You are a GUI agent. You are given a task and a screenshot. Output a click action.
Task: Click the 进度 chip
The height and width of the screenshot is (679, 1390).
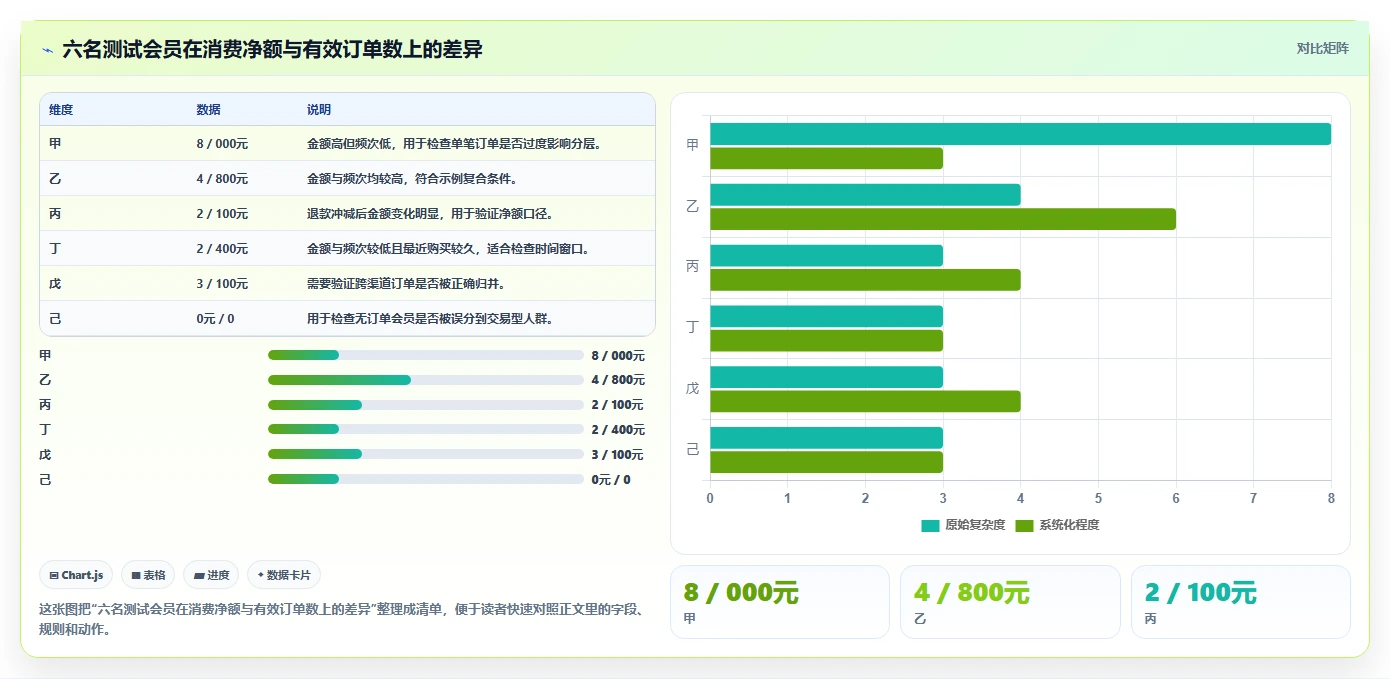211,575
